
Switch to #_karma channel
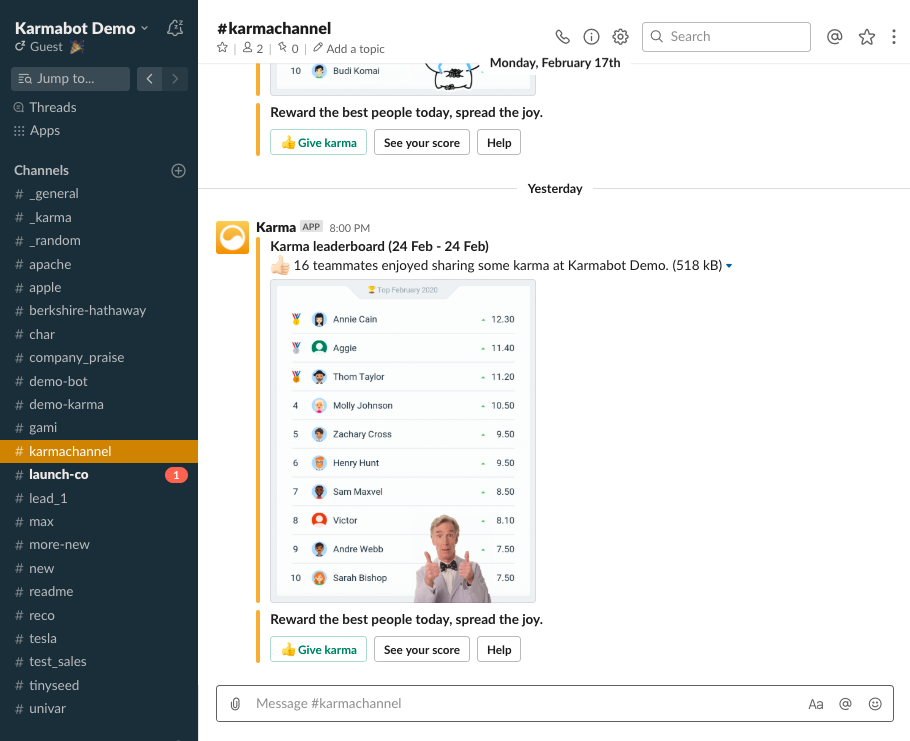click(99, 218)
